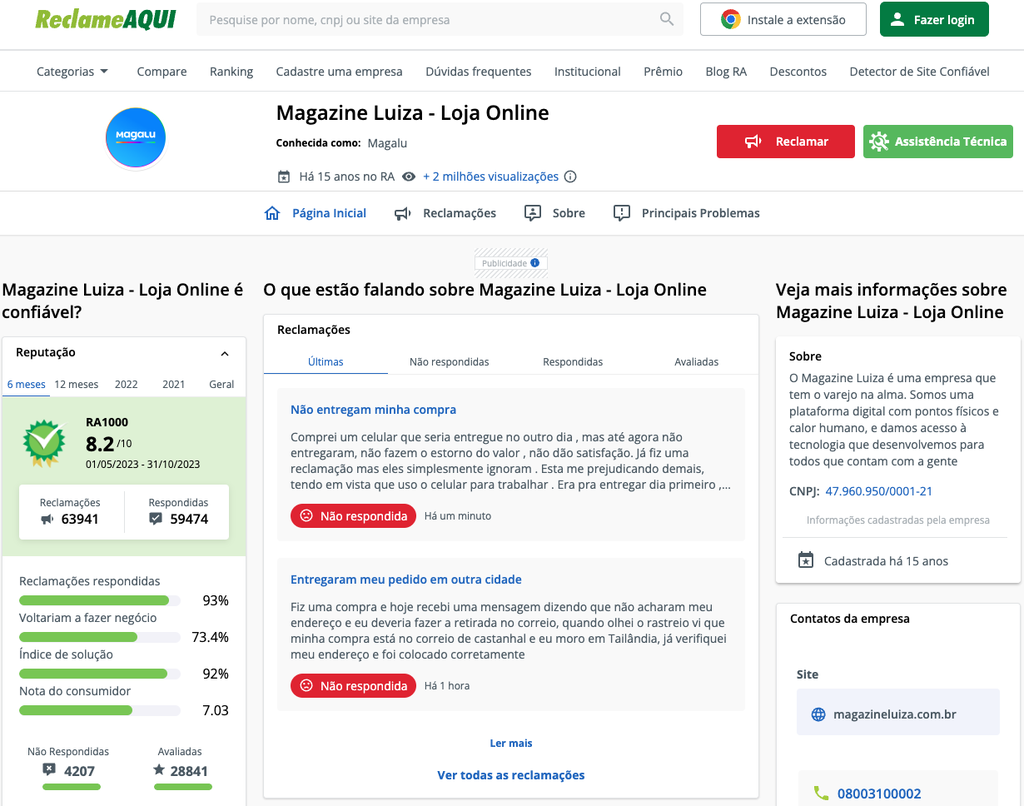
Task: Click the user icon on Fazer login
Action: pos(898,20)
